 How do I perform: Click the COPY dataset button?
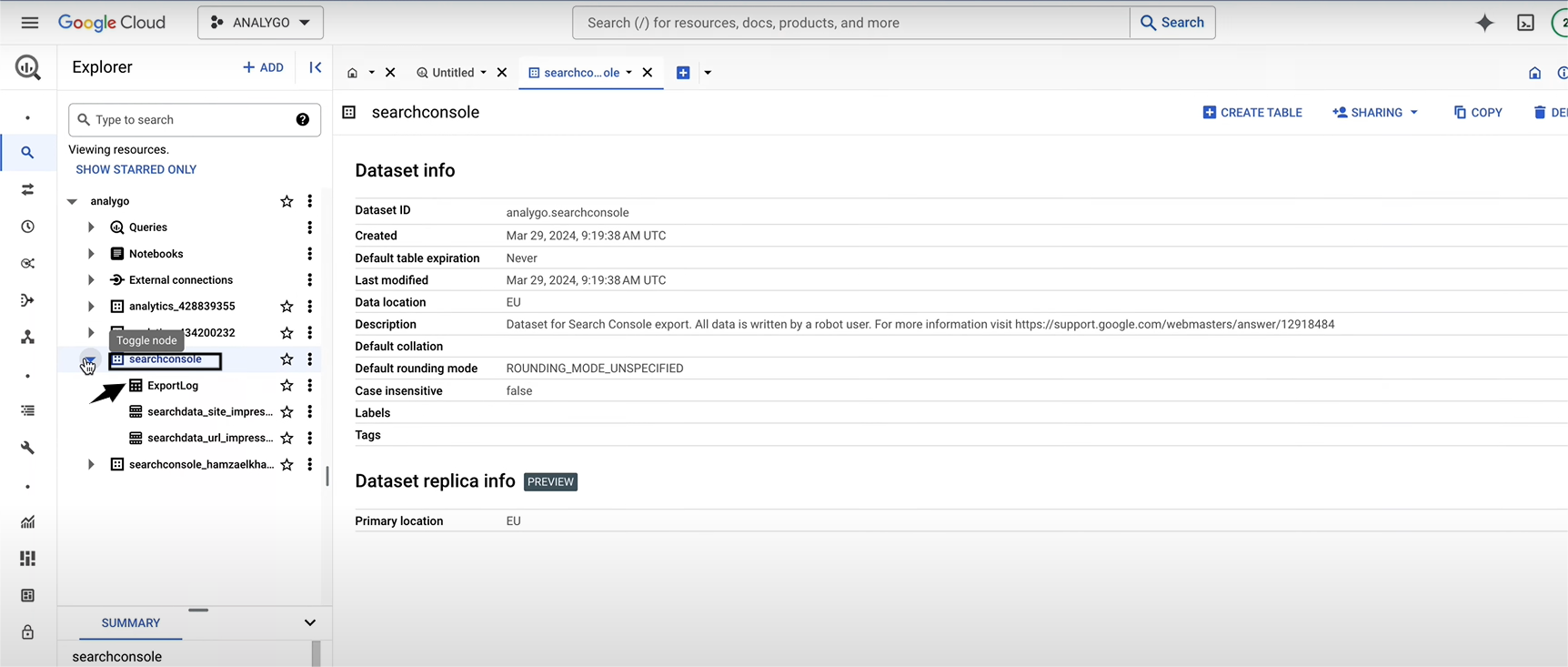coord(1478,113)
